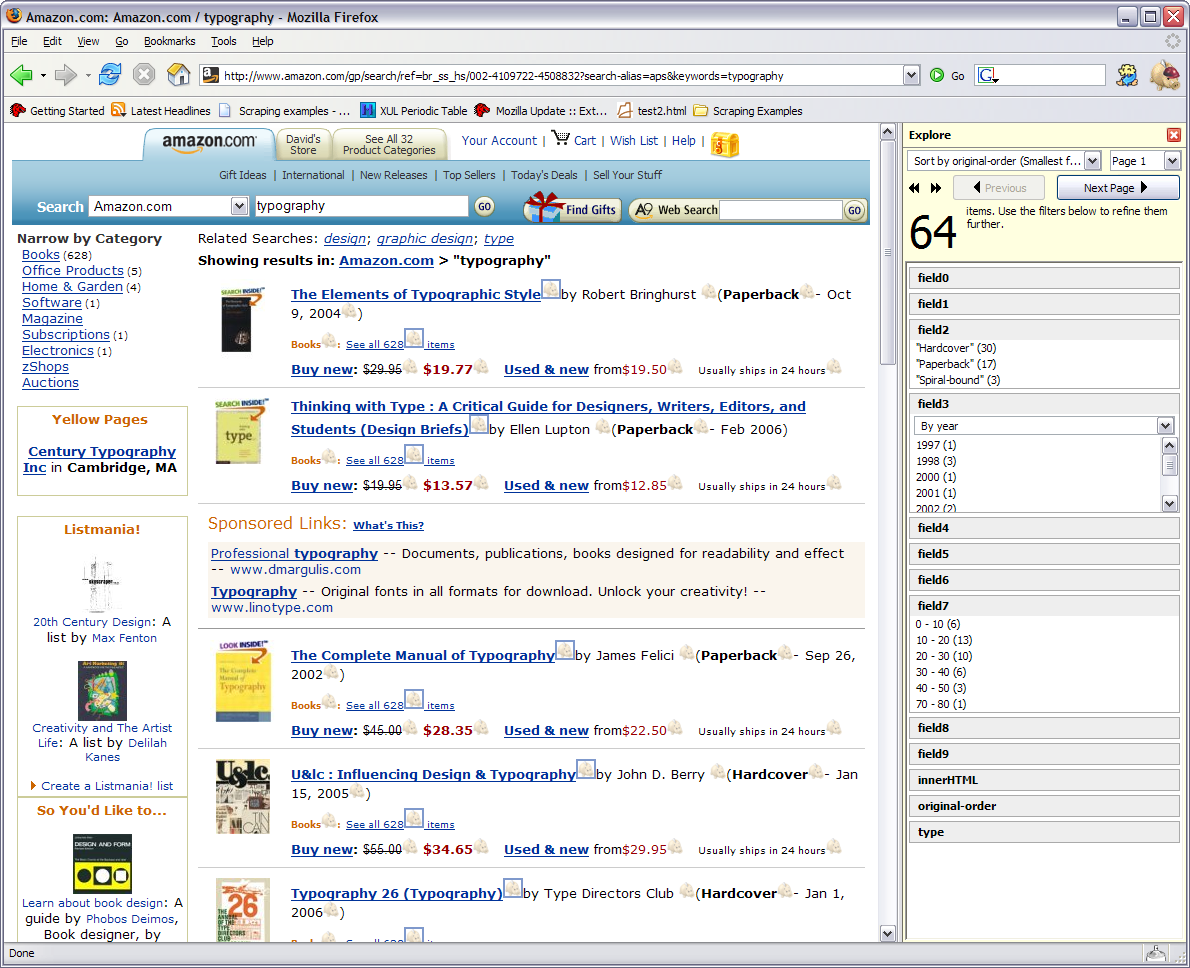Click the Next Page button

(x=1117, y=188)
